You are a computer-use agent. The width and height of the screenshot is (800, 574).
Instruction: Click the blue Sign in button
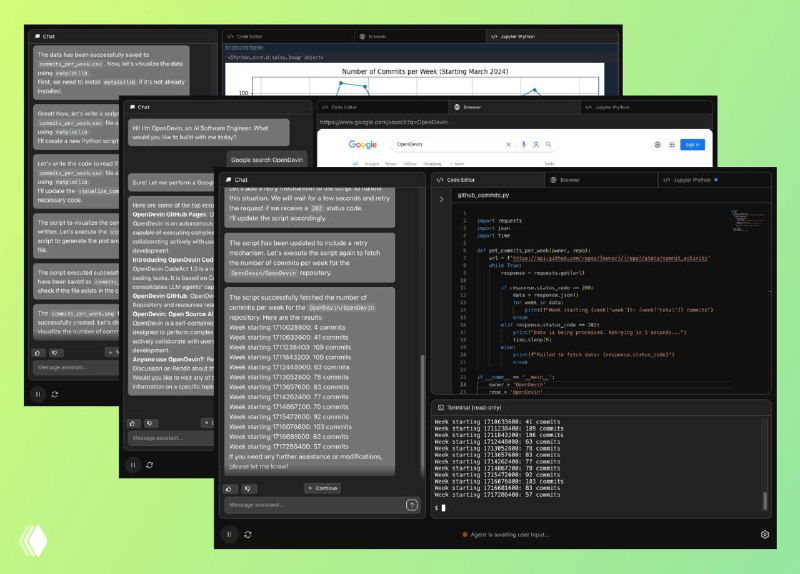(x=692, y=145)
